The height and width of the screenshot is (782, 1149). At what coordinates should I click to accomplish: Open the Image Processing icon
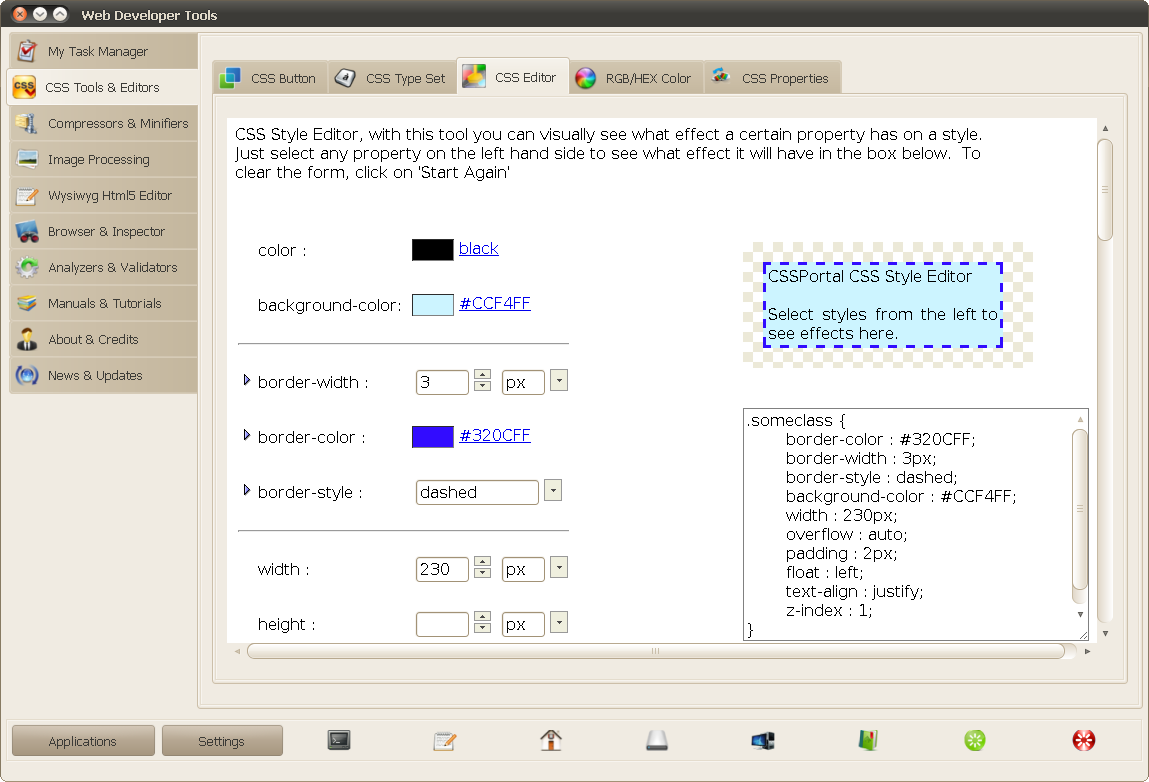click(27, 159)
